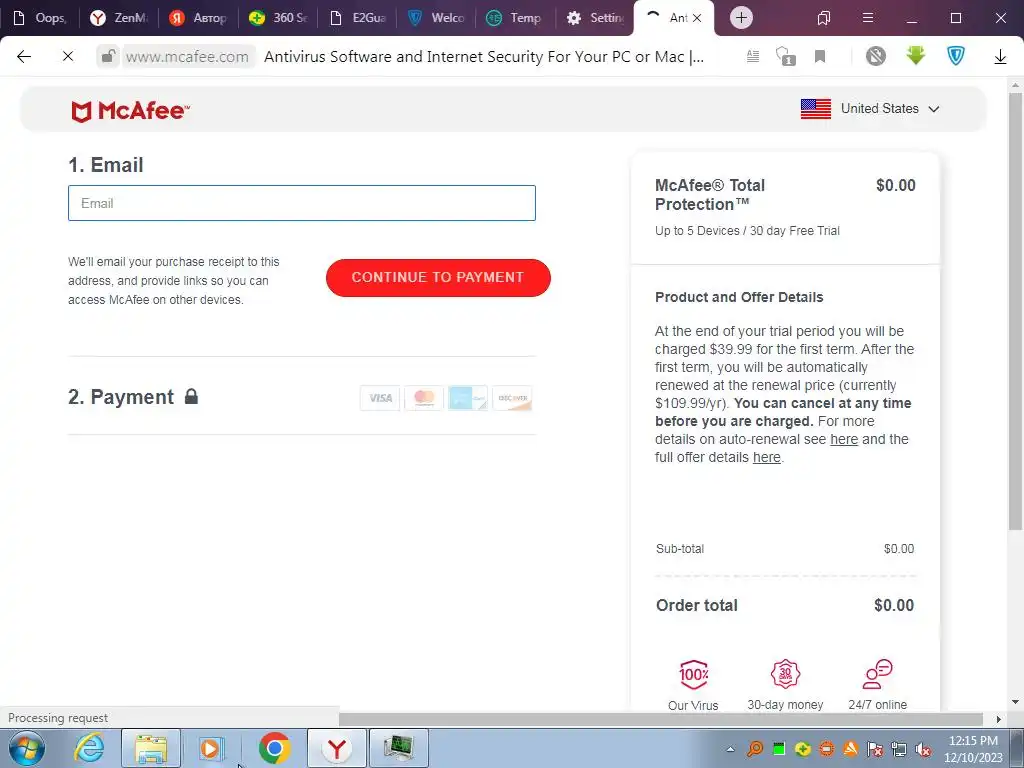This screenshot has height=768, width=1024.
Task: Click the orange magnifier tray icon
Action: click(x=755, y=750)
